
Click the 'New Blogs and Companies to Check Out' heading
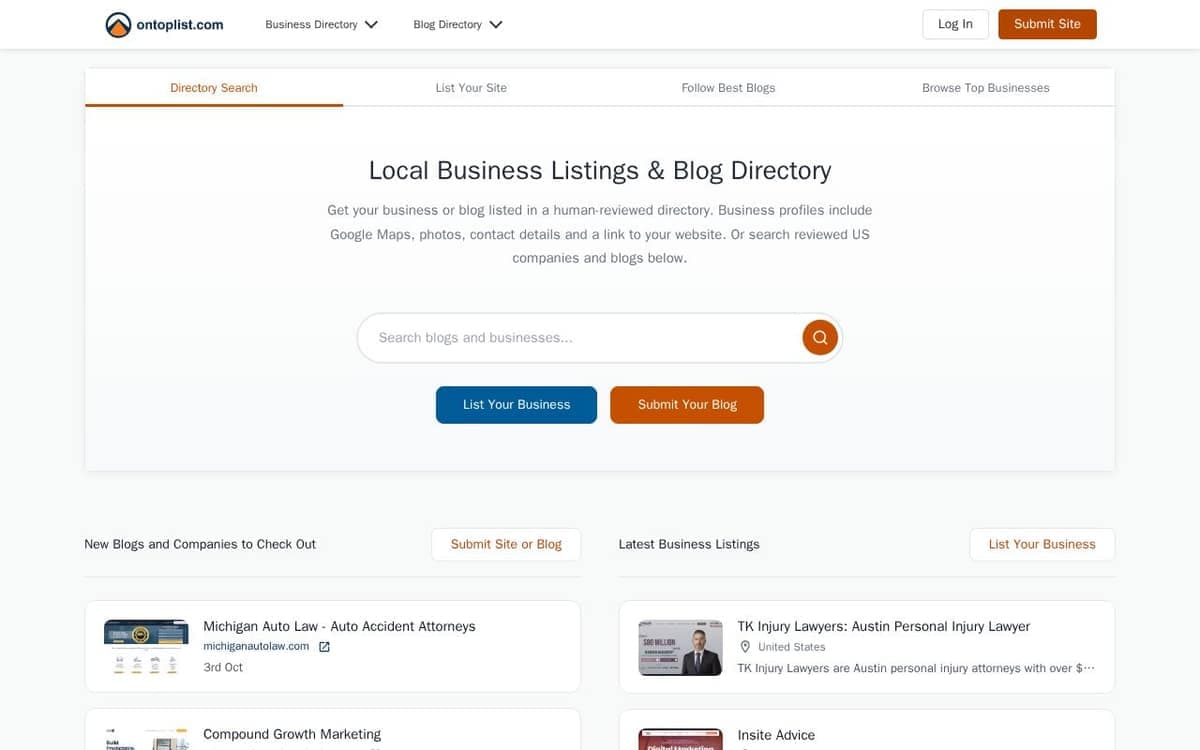(x=200, y=544)
